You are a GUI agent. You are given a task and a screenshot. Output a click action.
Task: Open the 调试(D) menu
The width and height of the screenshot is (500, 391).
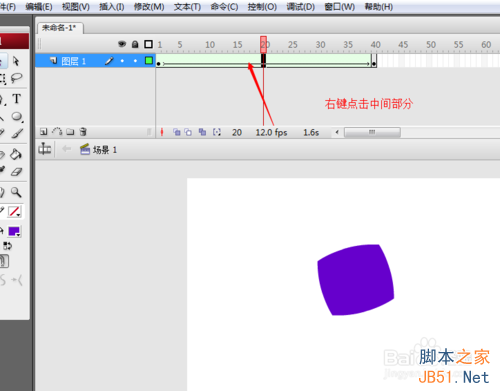[301, 7]
